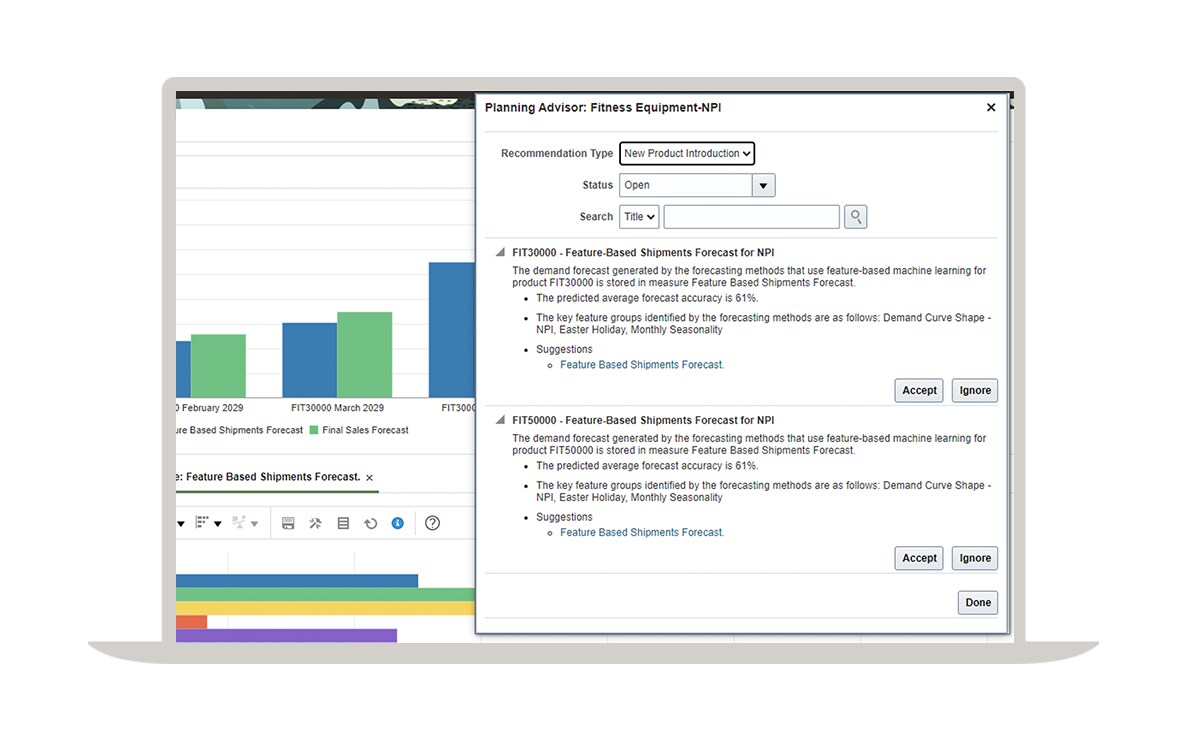Close the Feature Based Shipments Forecast tab
Image resolution: width=1187 pixels, height=742 pixels.
pos(369,478)
